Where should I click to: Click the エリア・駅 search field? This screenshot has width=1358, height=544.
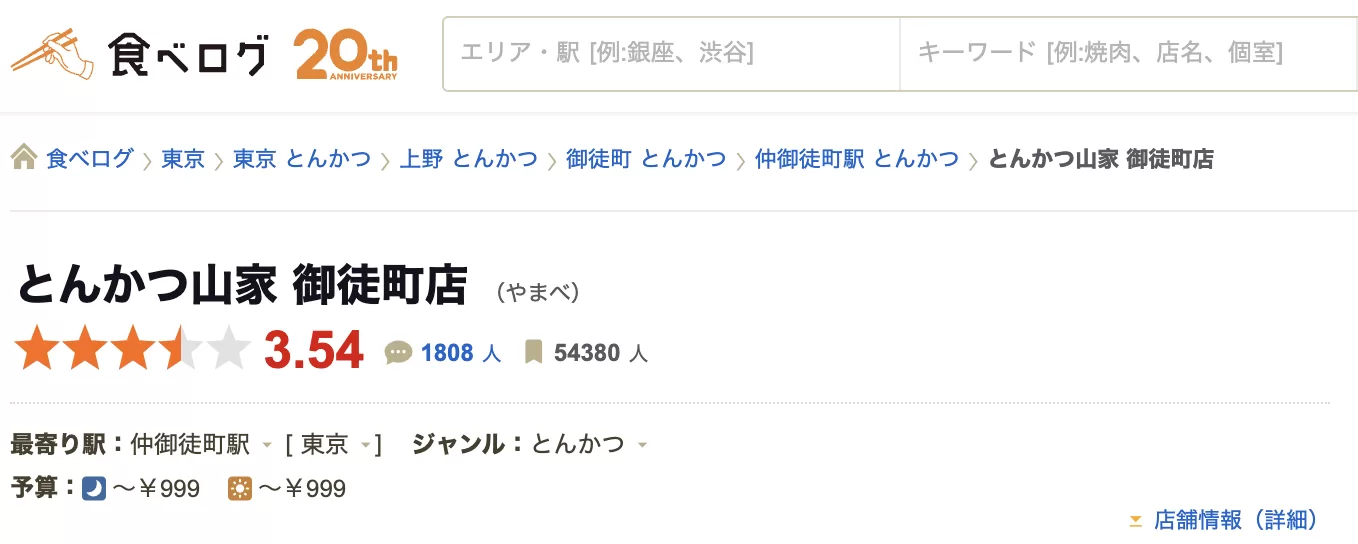(x=672, y=53)
